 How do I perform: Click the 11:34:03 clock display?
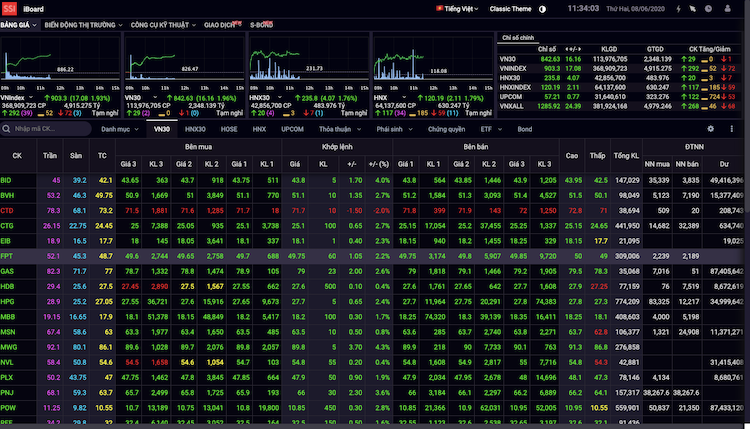tap(583, 9)
